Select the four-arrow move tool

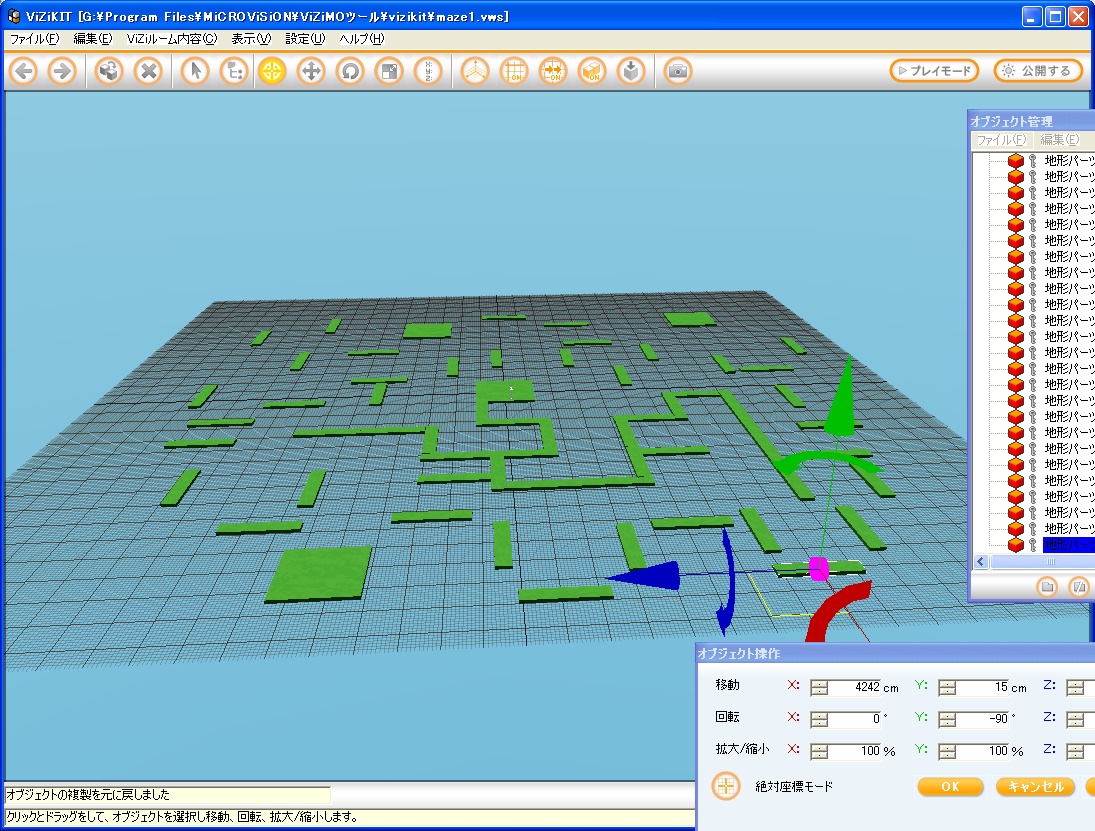pyautogui.click(x=311, y=71)
